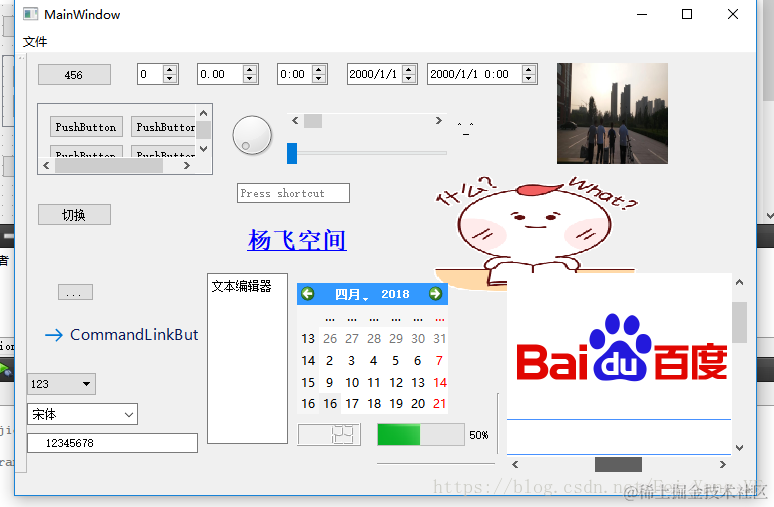Step up the 0:00 time editor
The image size is (774, 507).
[319, 70]
